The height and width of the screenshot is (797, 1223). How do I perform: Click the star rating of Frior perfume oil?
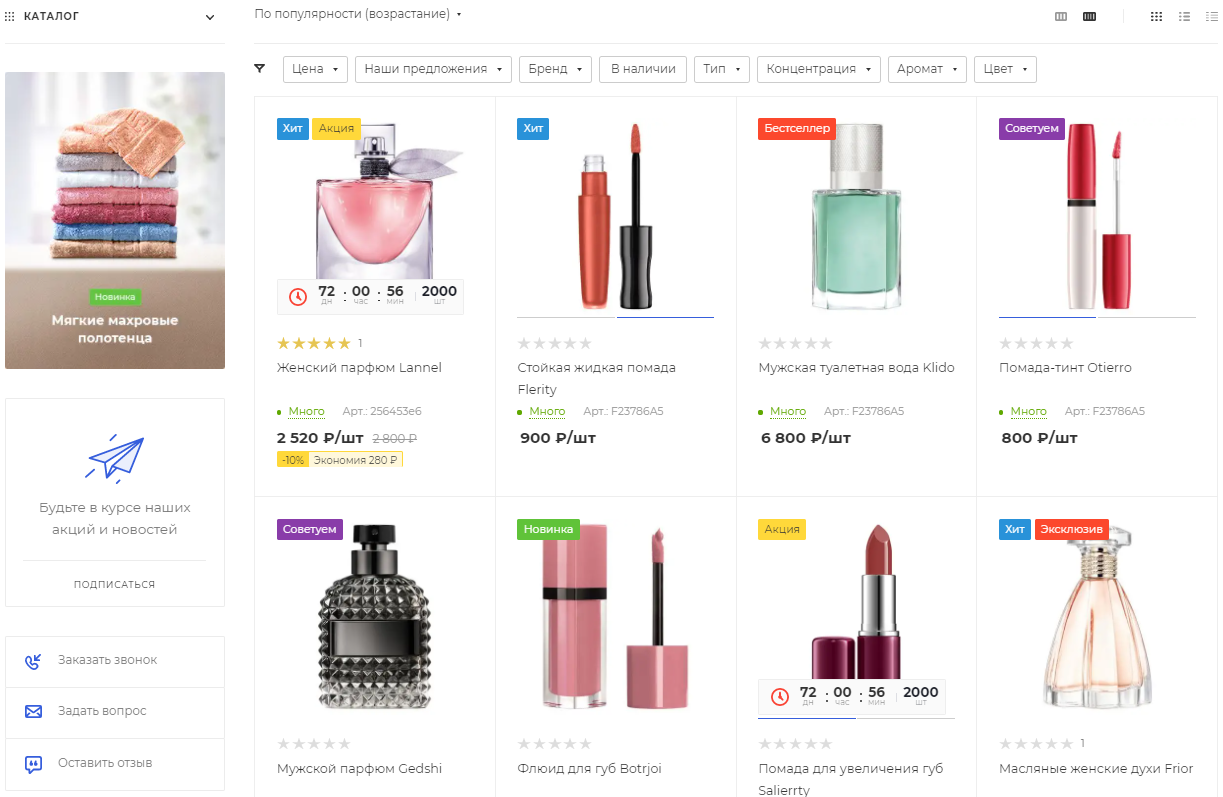tap(1036, 744)
